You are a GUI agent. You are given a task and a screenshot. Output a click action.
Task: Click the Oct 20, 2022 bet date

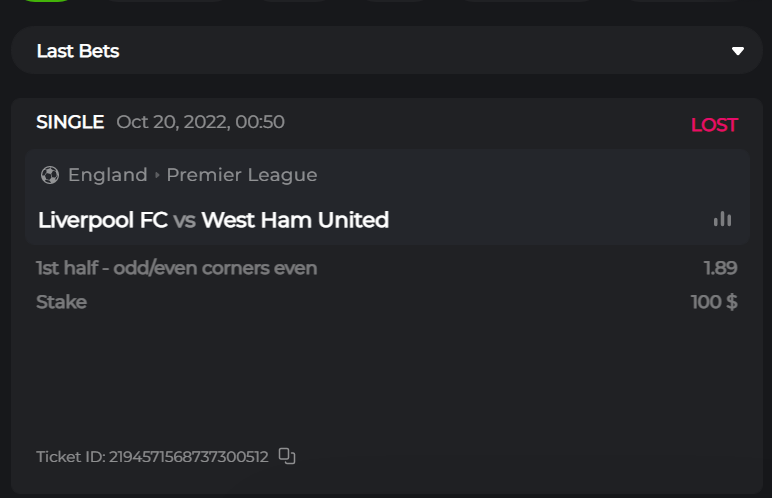(200, 122)
